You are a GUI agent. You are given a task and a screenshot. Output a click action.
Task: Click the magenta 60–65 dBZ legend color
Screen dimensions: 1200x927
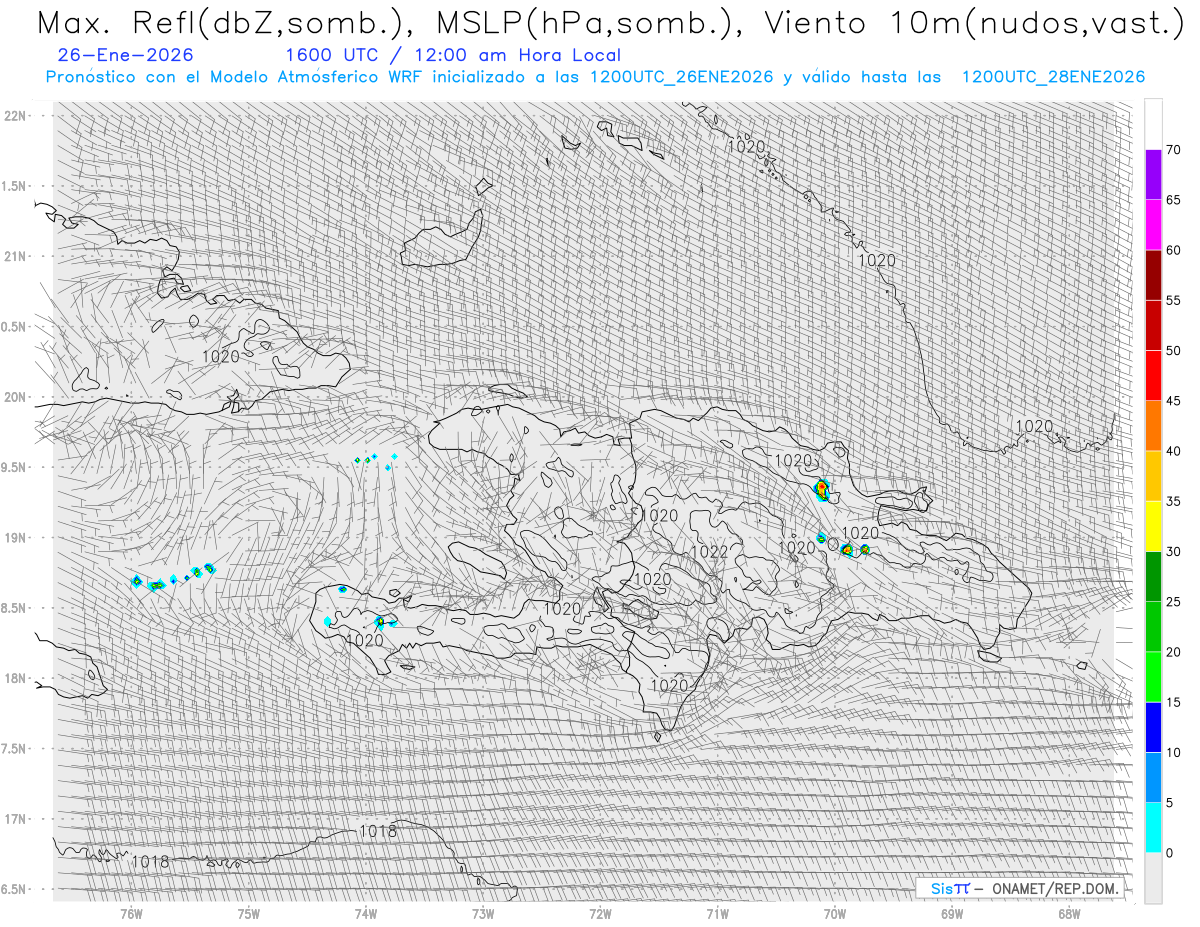pos(1153,225)
